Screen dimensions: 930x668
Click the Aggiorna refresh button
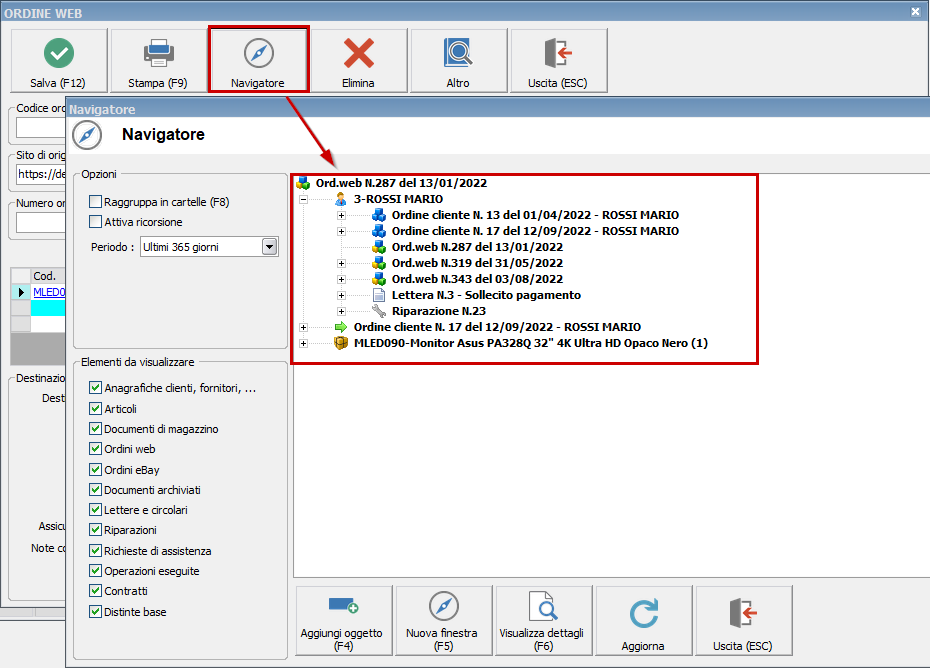(644, 621)
